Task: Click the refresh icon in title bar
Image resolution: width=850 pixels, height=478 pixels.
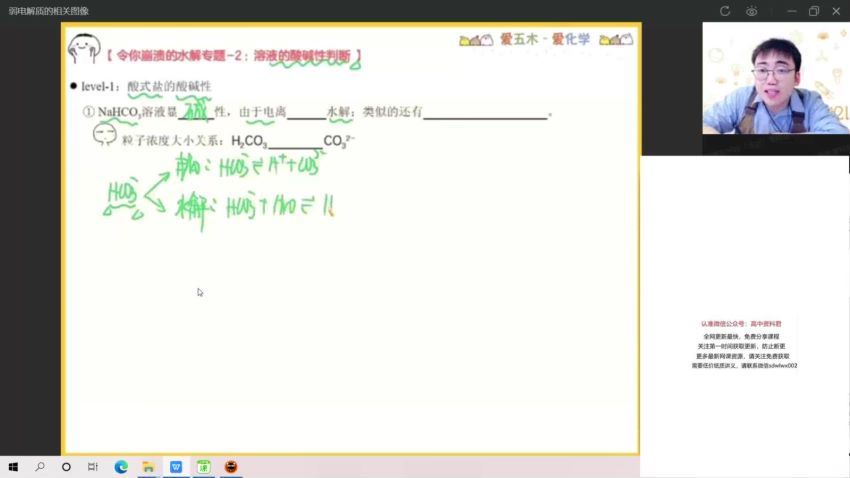Action: click(x=725, y=11)
